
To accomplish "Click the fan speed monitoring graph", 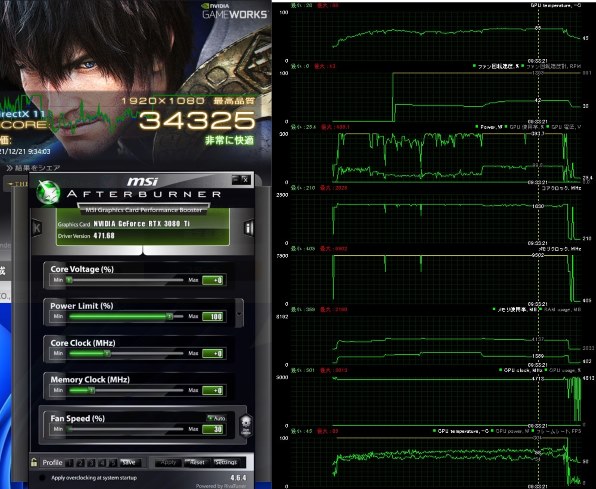I will tap(435, 97).
